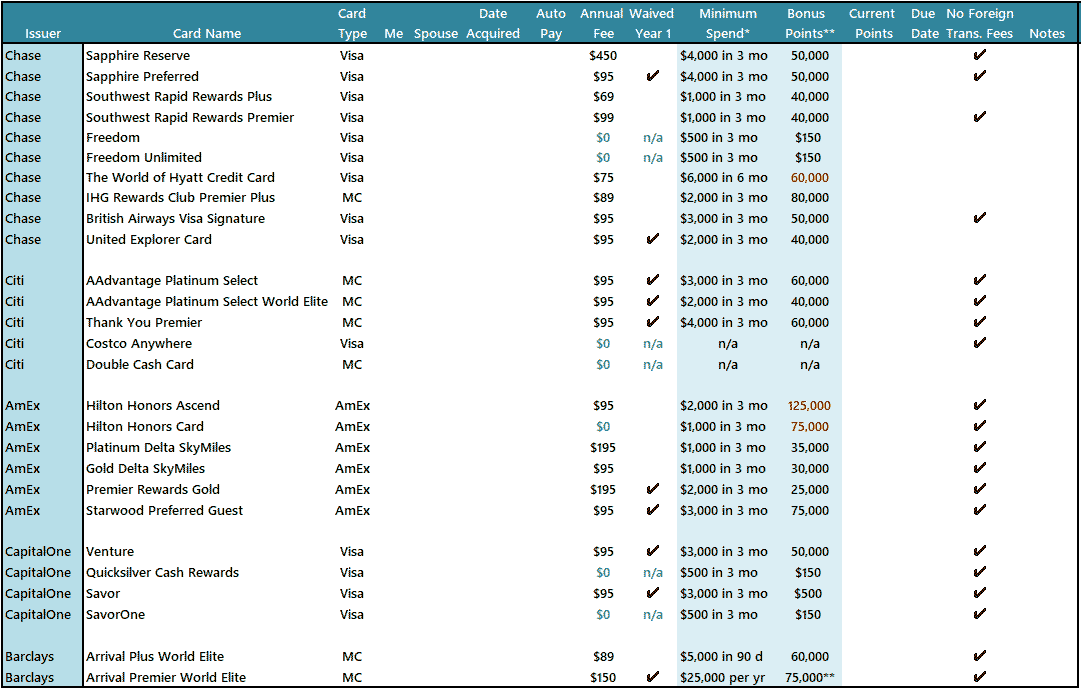
Task: Select the Costco Anywhere card name
Action: (139, 343)
